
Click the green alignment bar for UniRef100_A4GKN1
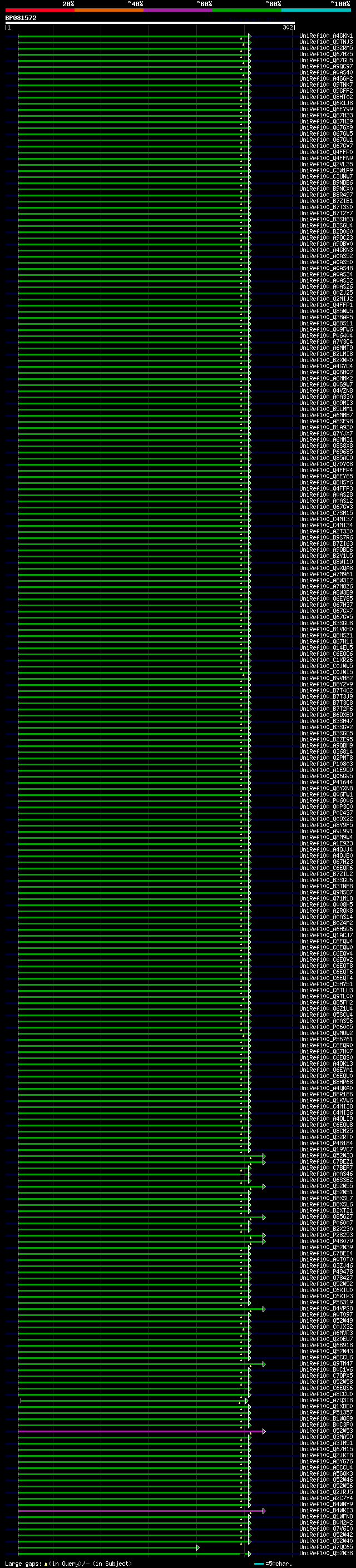[x=134, y=36]
